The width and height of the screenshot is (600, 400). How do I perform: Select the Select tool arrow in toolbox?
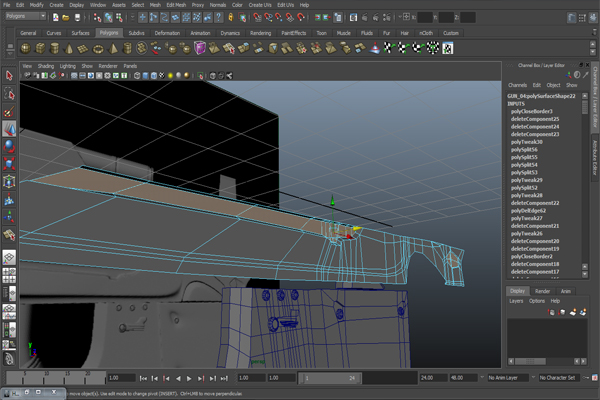point(9,75)
